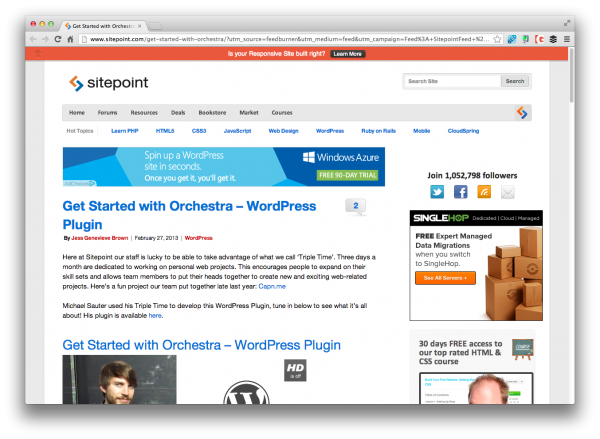Screen dimensions: 600x439
Task: Click the SitePoint logo icon in navbar
Action: coord(522,113)
